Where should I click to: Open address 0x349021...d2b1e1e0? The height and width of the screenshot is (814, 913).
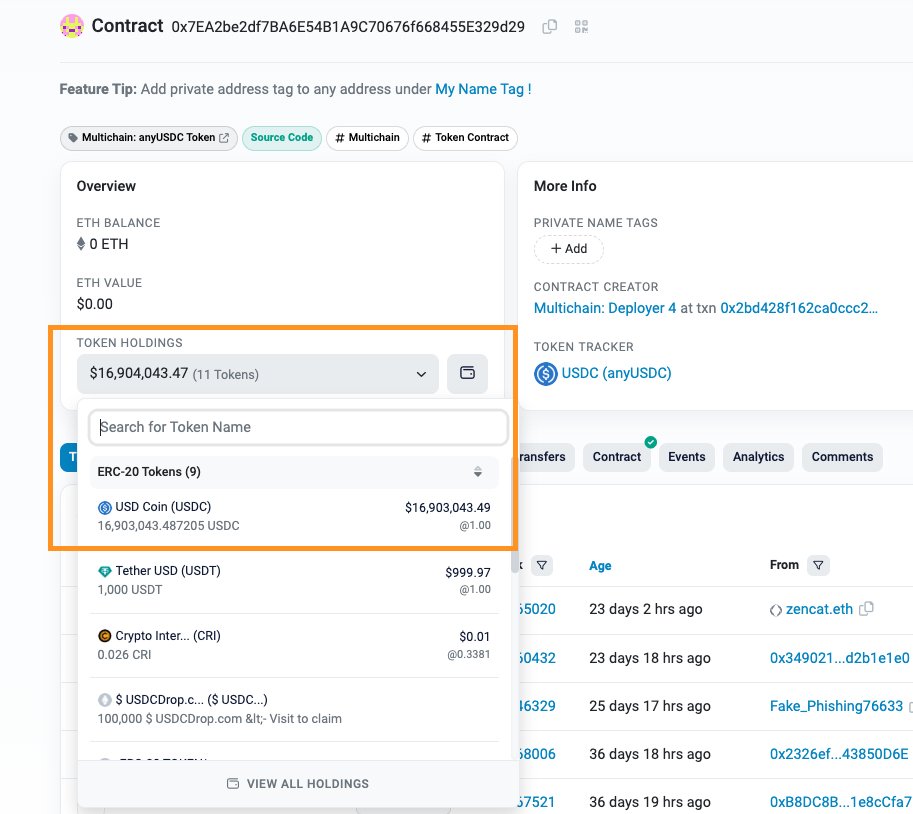tap(839, 658)
